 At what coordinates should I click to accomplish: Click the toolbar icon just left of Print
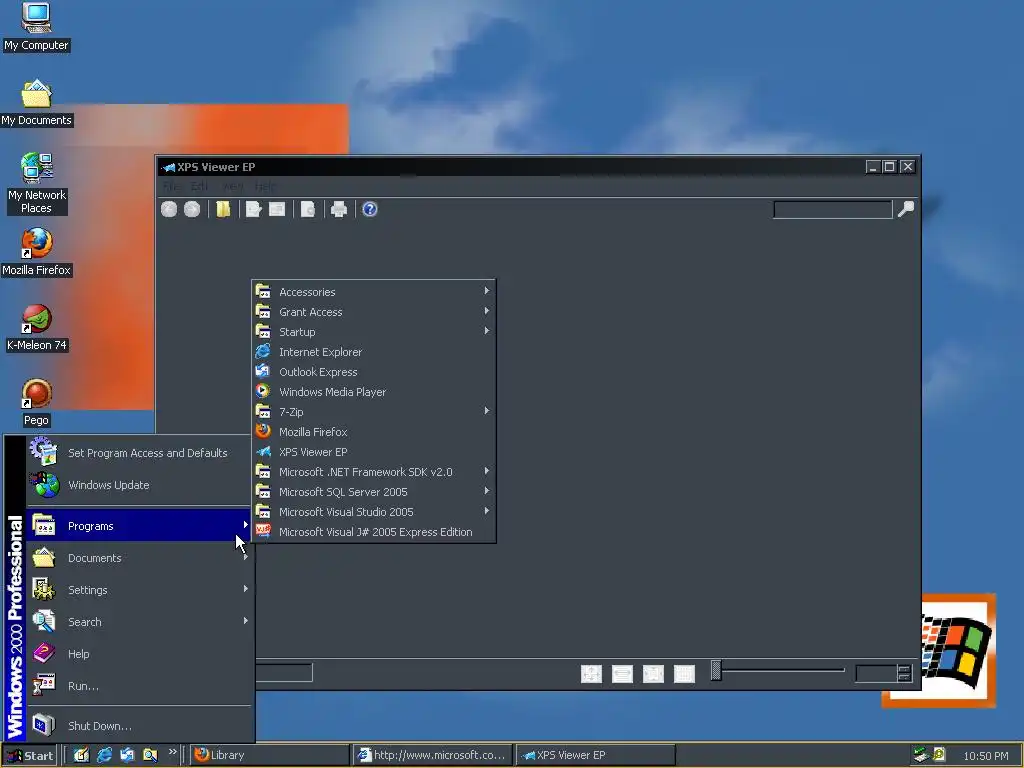tap(308, 209)
